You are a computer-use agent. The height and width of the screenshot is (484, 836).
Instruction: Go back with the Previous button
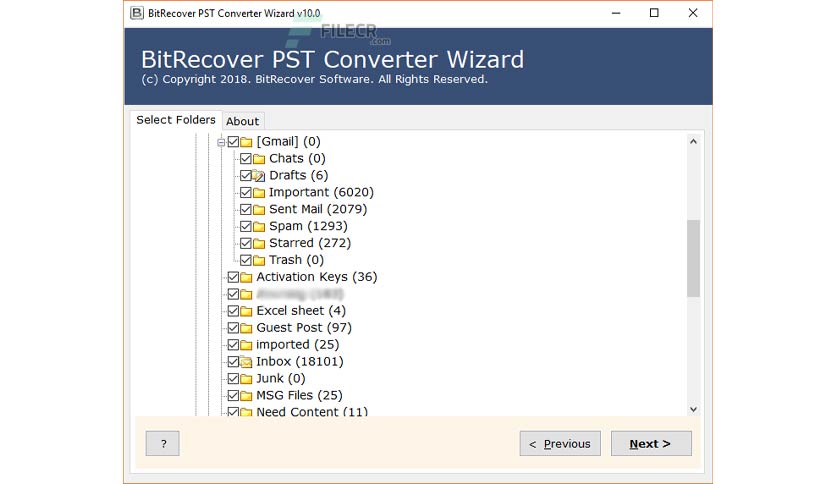(560, 443)
